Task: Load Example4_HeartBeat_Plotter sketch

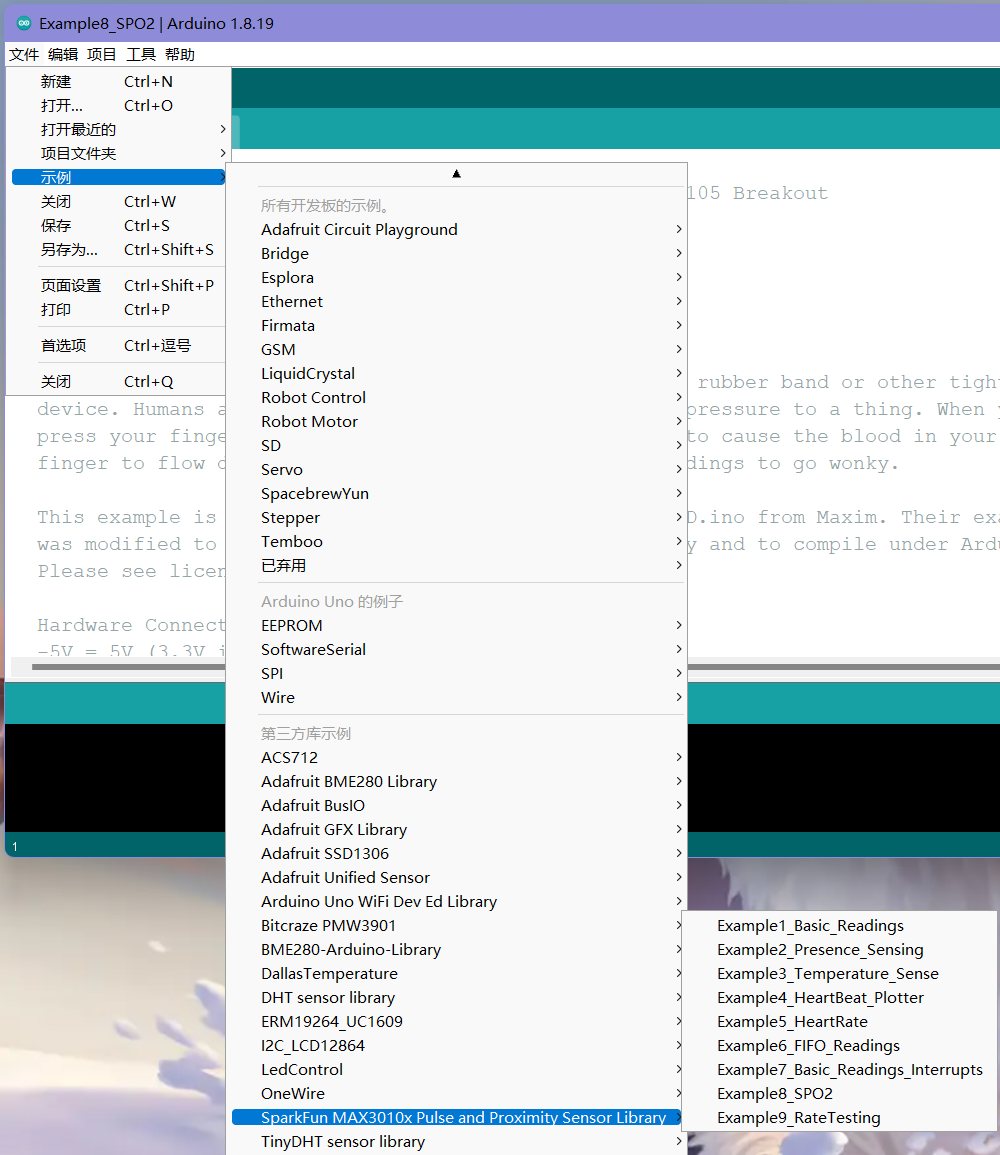Action: pos(839,997)
